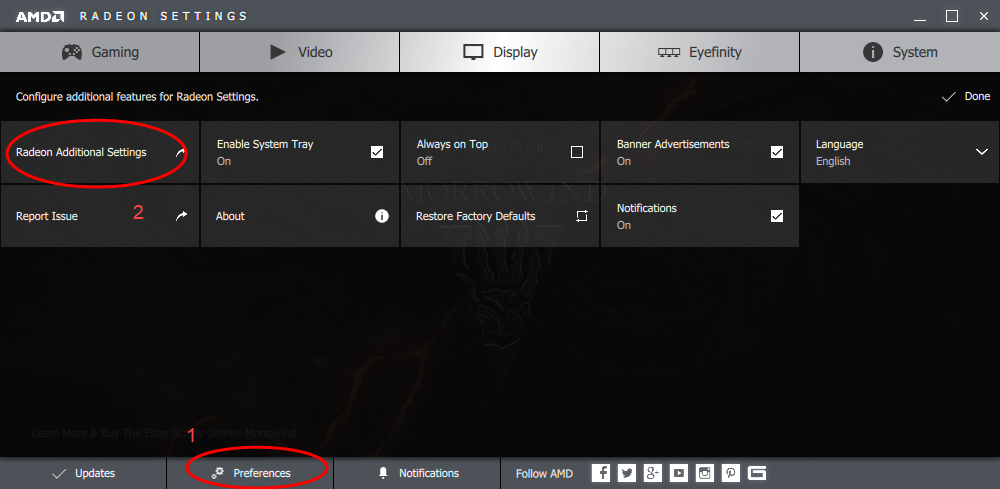This screenshot has width=1000, height=489.
Task: Click the last Follow AMD icon, after Pinterest
Action: [x=757, y=473]
